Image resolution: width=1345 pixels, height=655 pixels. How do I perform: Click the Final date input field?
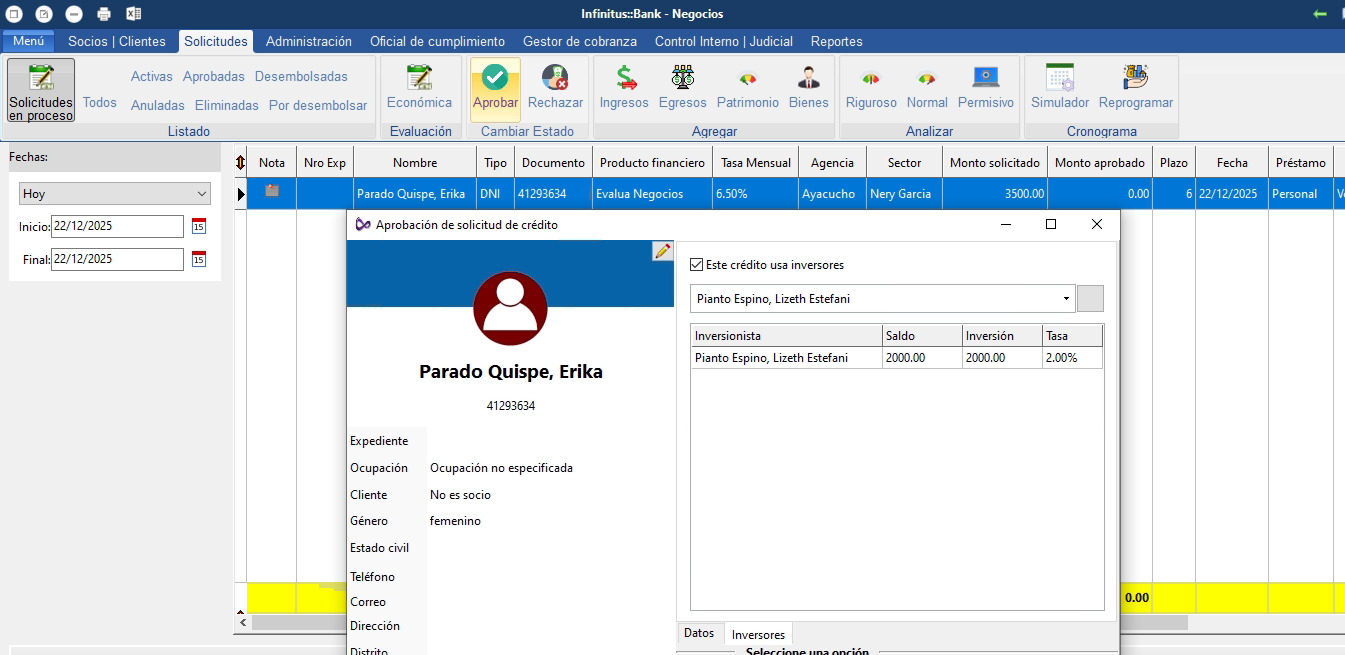click(117, 259)
